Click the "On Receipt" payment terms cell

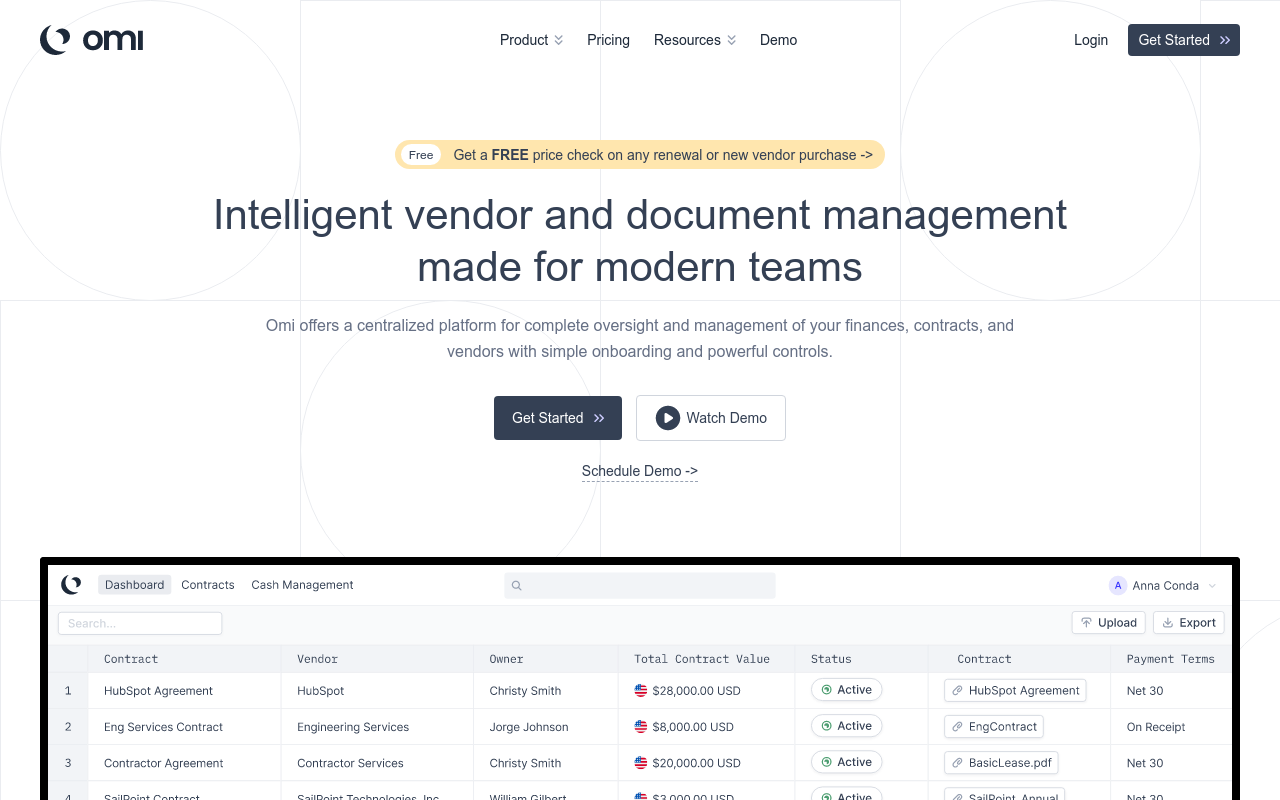coord(1156,727)
